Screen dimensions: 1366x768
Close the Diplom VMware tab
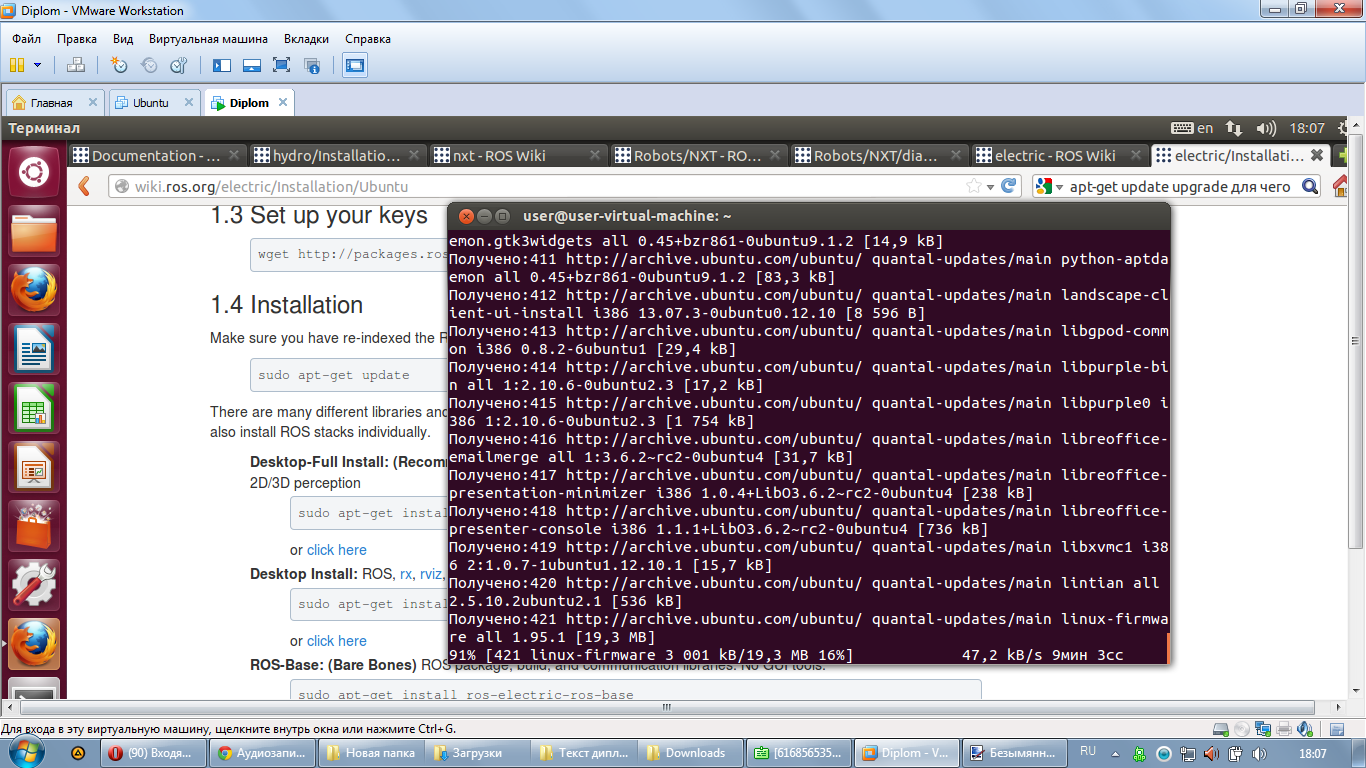pyautogui.click(x=283, y=102)
